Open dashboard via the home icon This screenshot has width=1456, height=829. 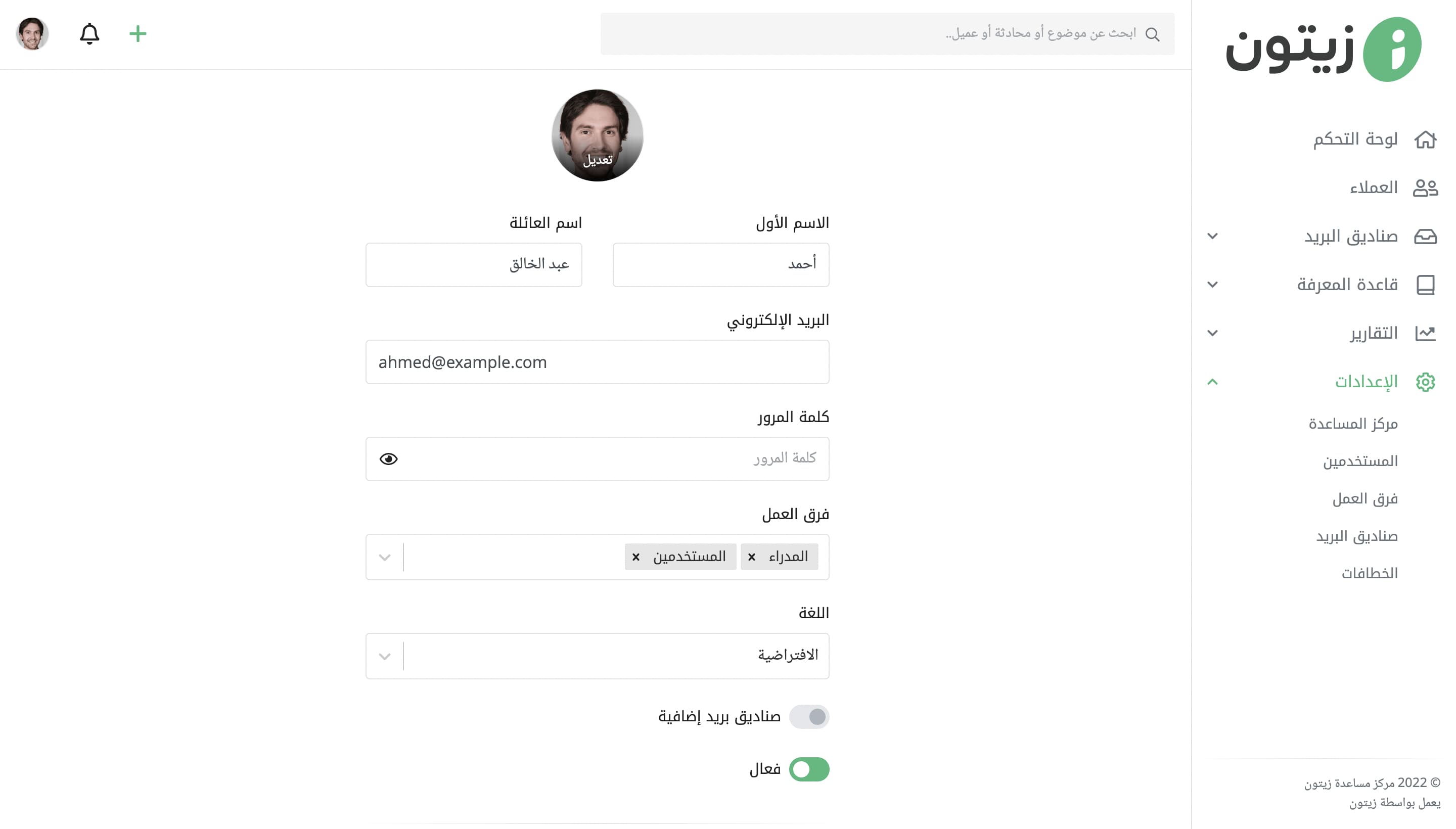click(x=1425, y=140)
